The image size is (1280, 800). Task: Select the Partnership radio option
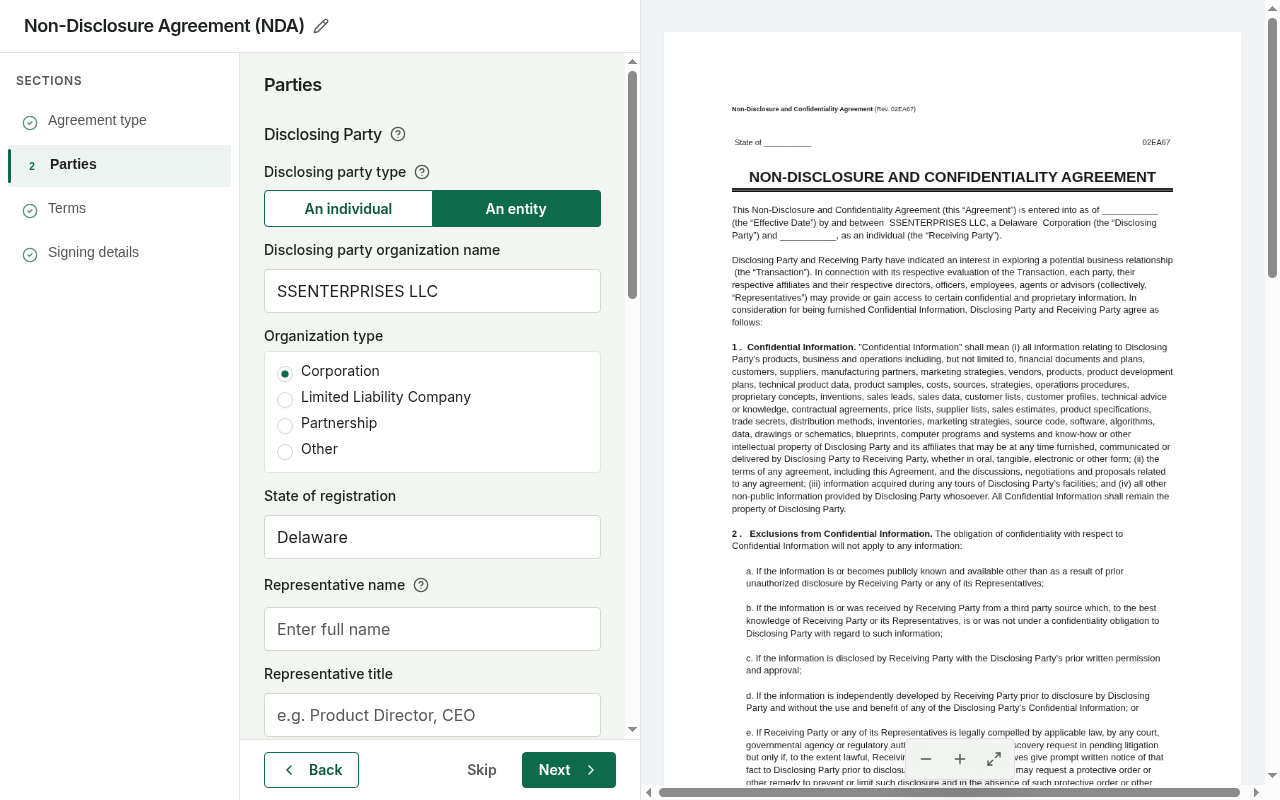coord(285,425)
